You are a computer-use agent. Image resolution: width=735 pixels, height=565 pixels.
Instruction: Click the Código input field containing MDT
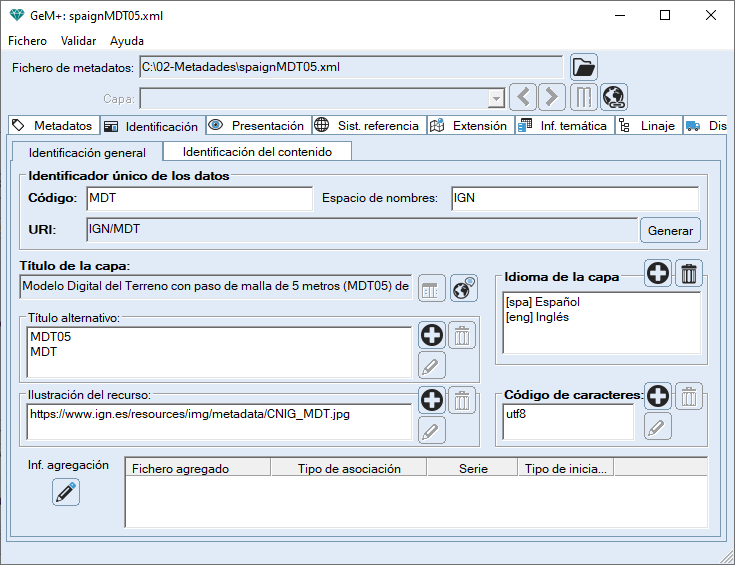[199, 198]
